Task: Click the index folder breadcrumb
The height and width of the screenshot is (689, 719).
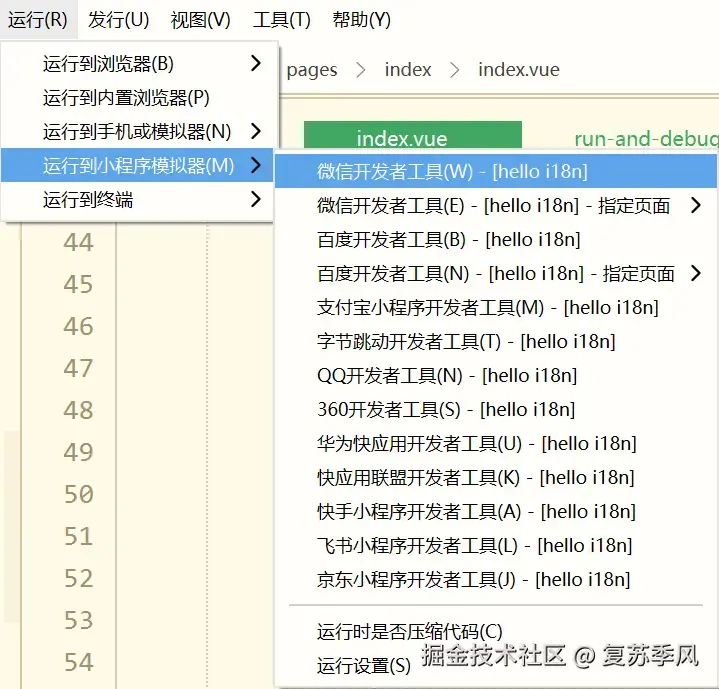Action: click(x=408, y=70)
